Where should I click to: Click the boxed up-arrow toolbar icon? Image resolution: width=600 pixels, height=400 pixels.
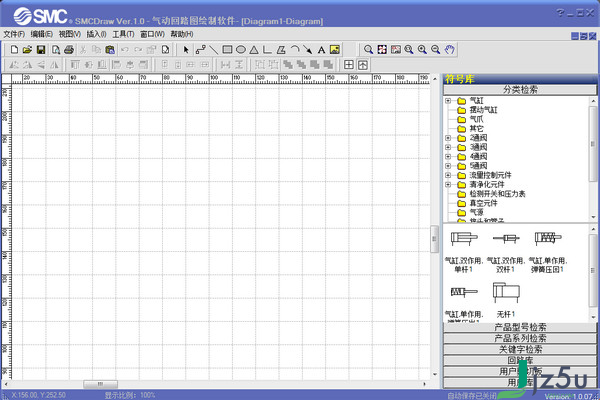coord(363,65)
